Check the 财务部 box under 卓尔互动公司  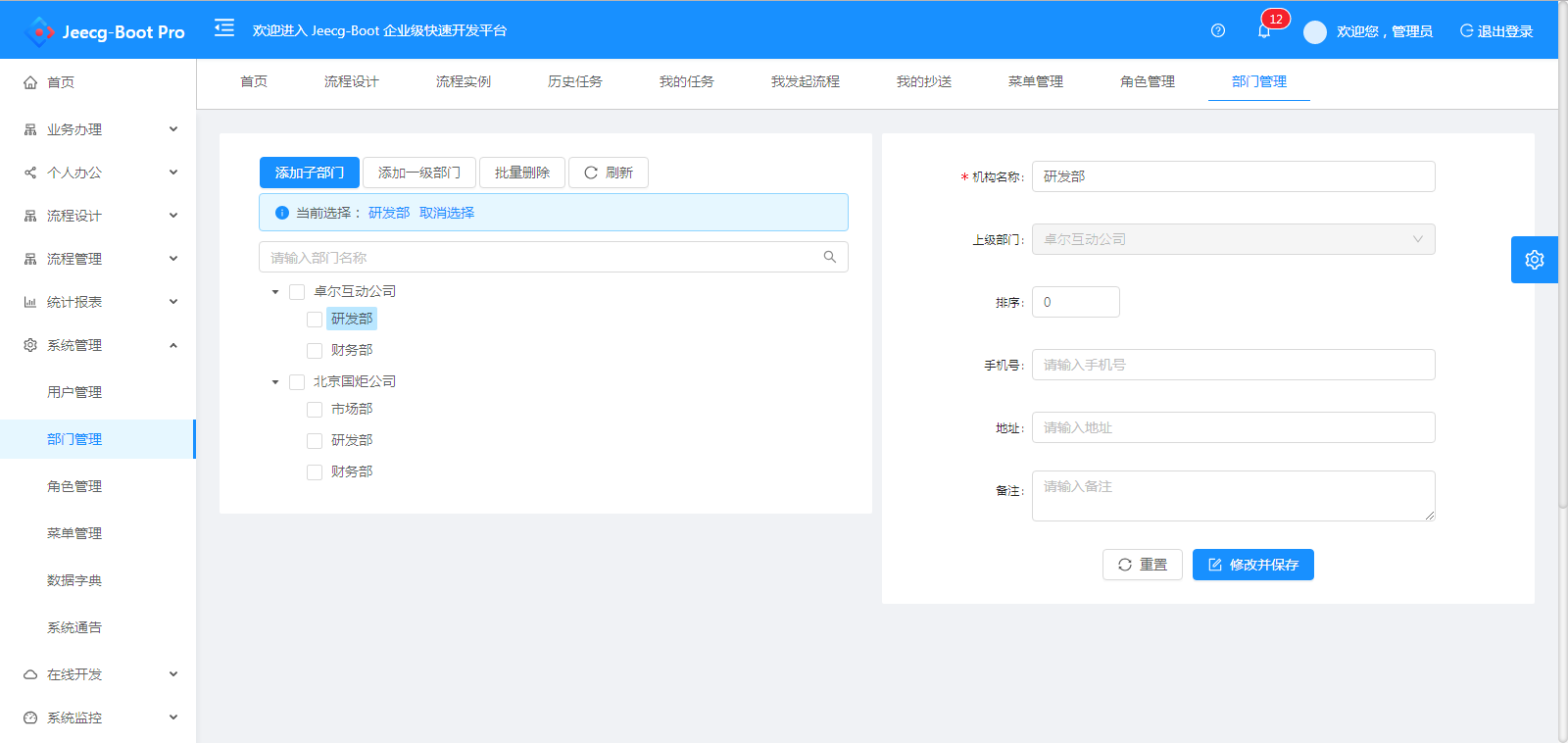click(x=315, y=351)
